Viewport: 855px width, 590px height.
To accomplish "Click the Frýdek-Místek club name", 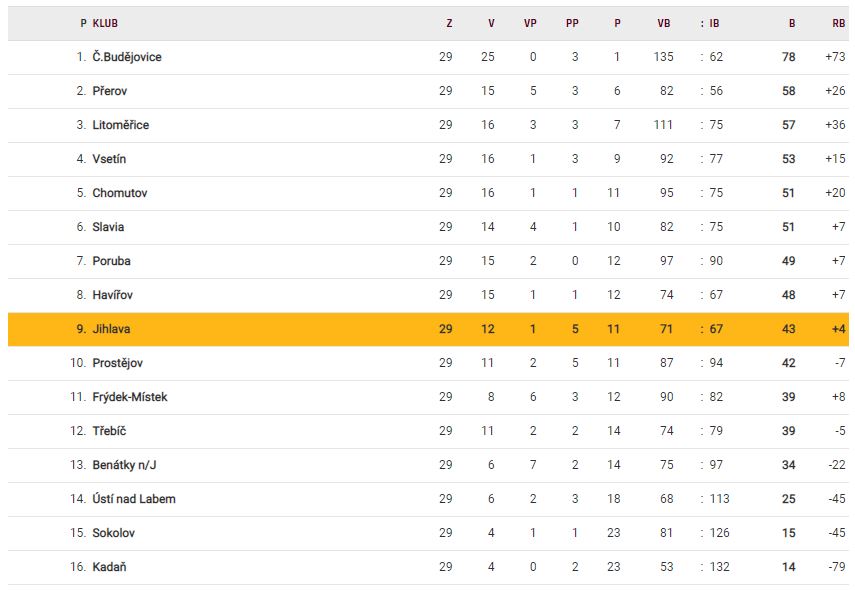I will (130, 397).
